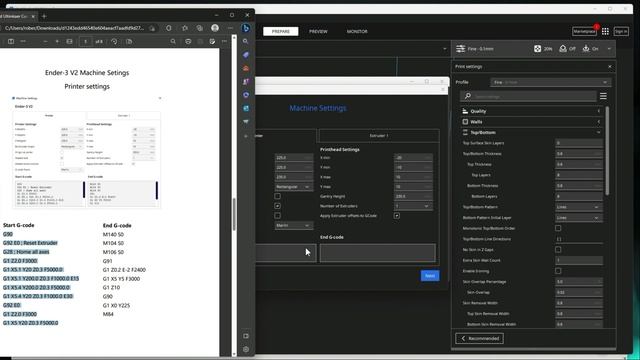Image resolution: width=640 pixels, height=360 pixels.
Task: Open the settings visibility hamburger menu
Action: [603, 96]
